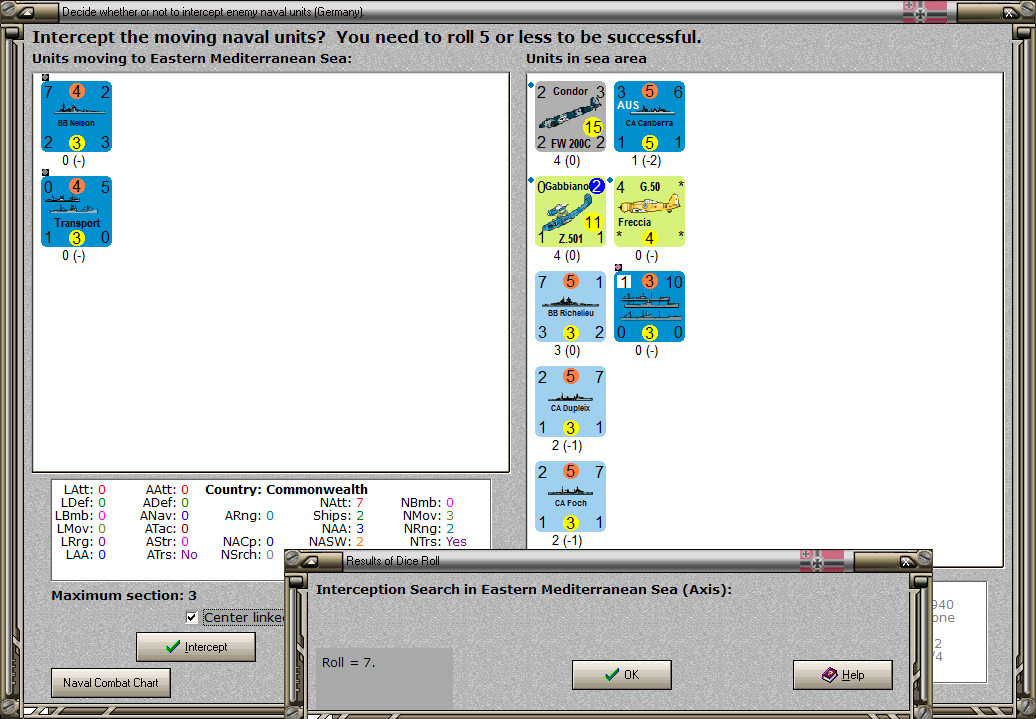The image size is (1036, 719).
Task: Click the '3 (0)' value under BB Richelieu
Action: coord(567,351)
